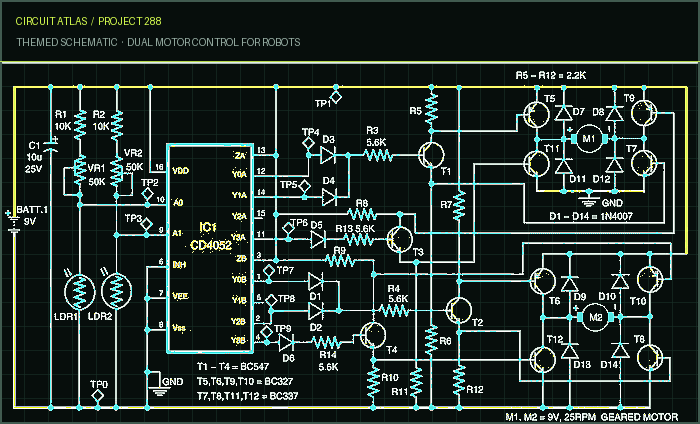The width and height of the screenshot is (700, 424).
Task: Click the LDR2 photoresistor symbol
Action: click(x=117, y=291)
